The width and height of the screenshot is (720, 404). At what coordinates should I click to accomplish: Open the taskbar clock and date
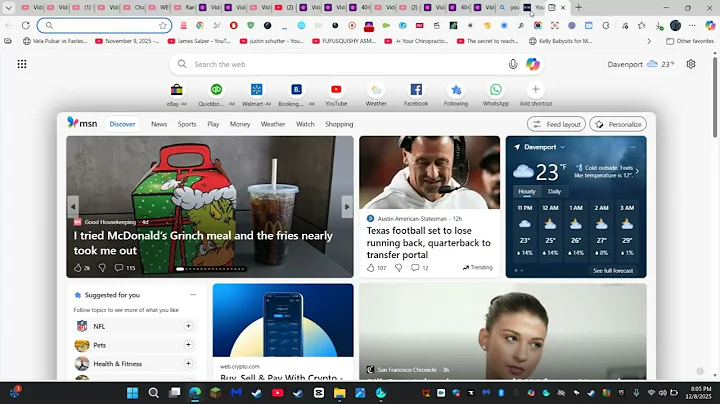tap(698, 393)
